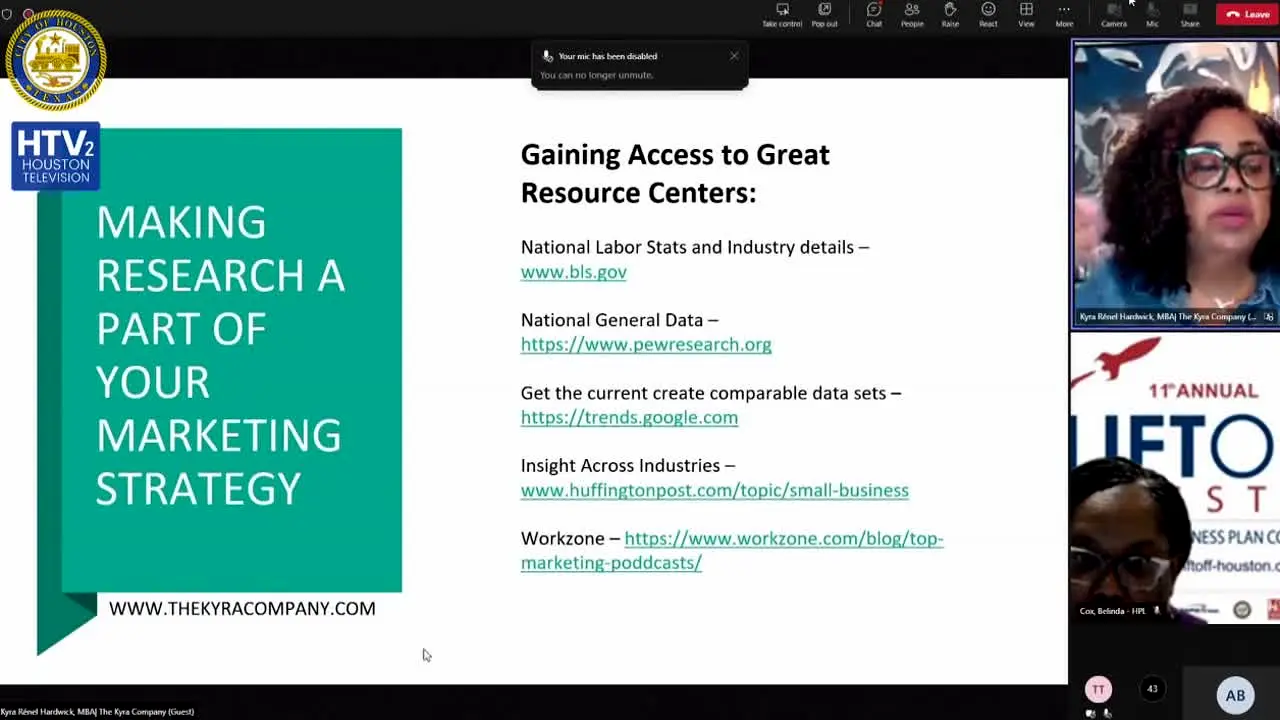
Task: Click the AB participant avatar
Action: tap(1235, 695)
